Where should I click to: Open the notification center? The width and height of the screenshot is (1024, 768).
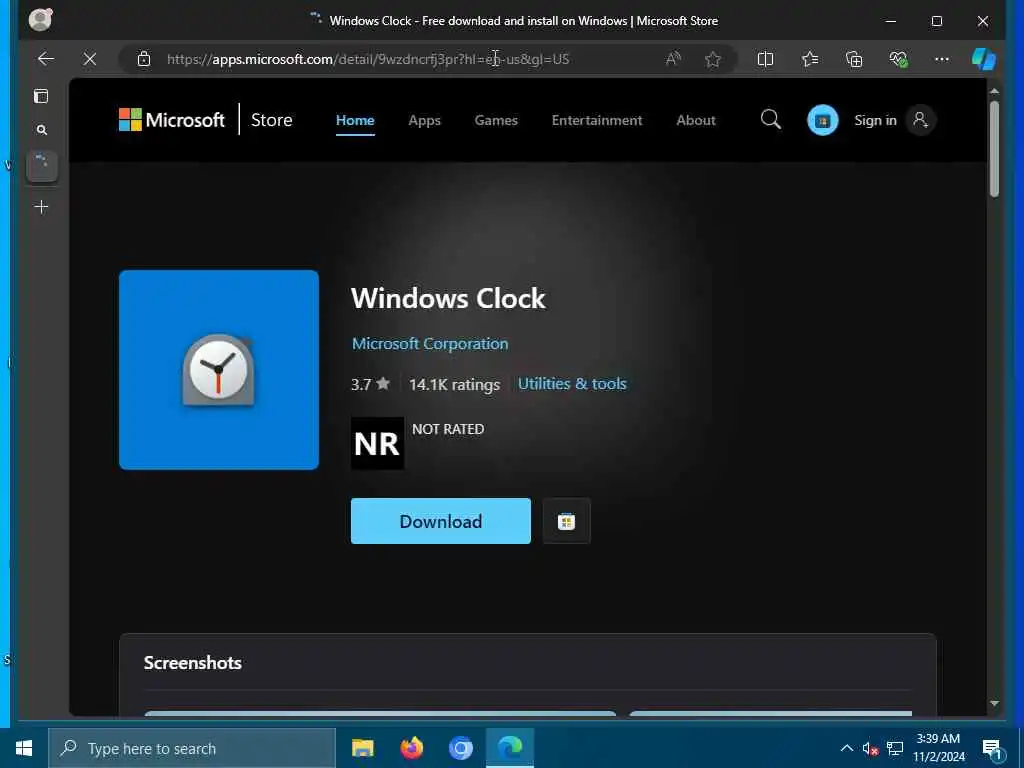pyautogui.click(x=993, y=749)
